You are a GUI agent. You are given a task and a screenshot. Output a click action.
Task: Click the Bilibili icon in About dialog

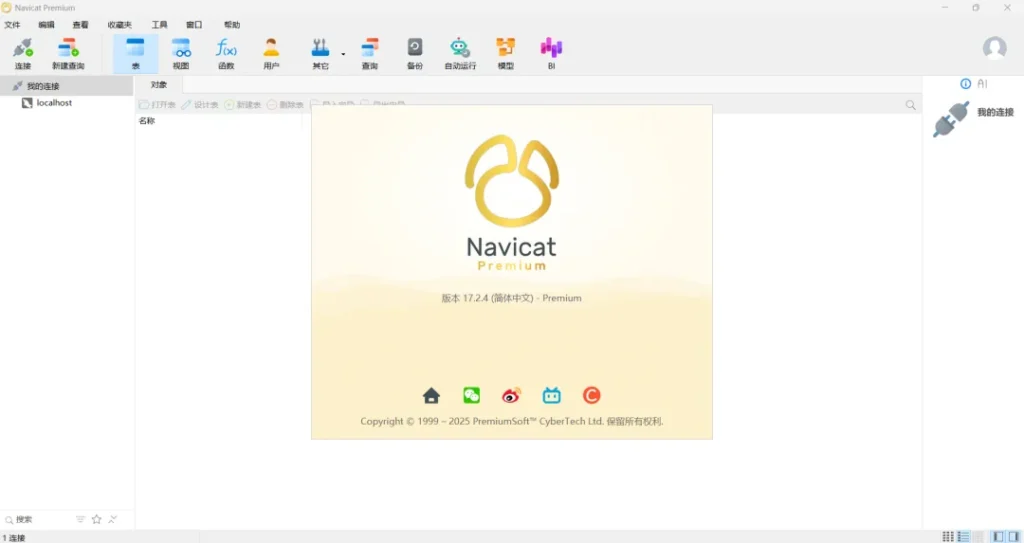click(x=552, y=395)
